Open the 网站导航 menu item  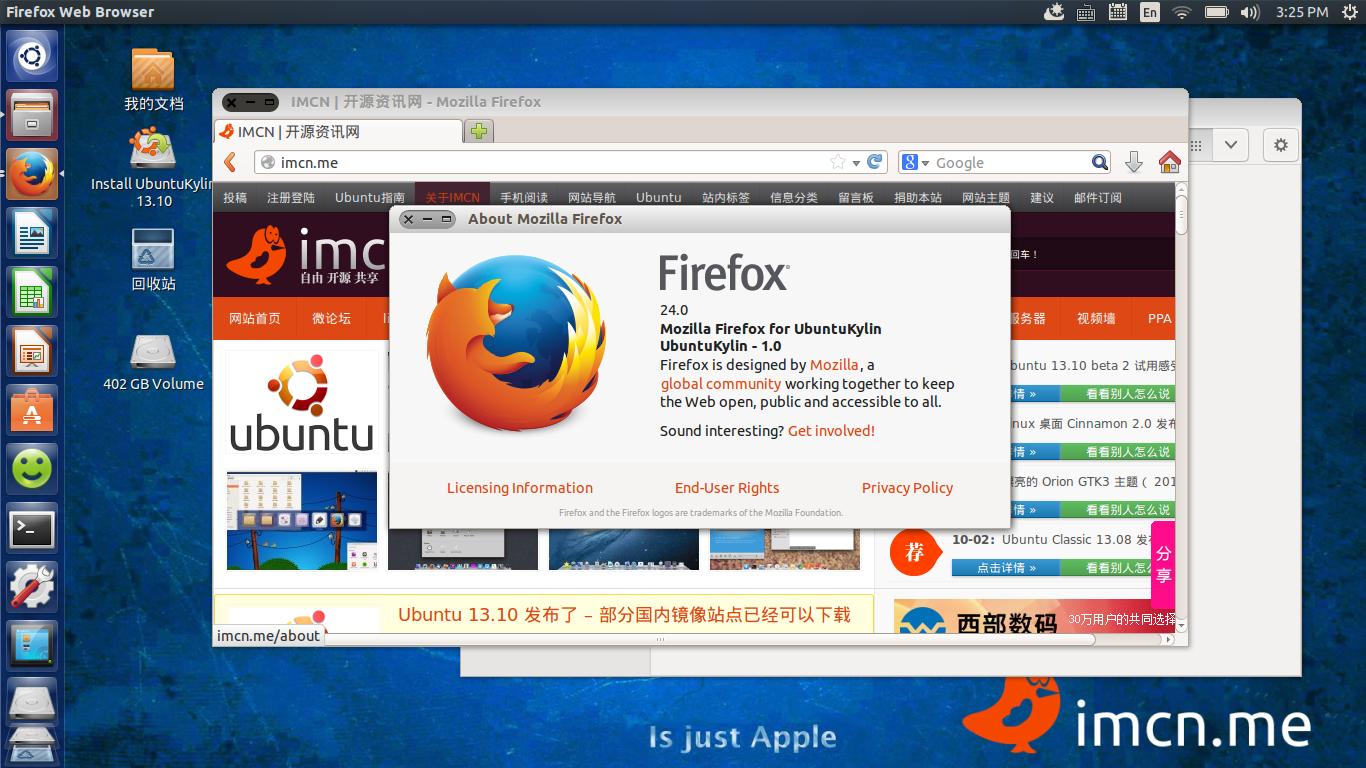(x=592, y=198)
